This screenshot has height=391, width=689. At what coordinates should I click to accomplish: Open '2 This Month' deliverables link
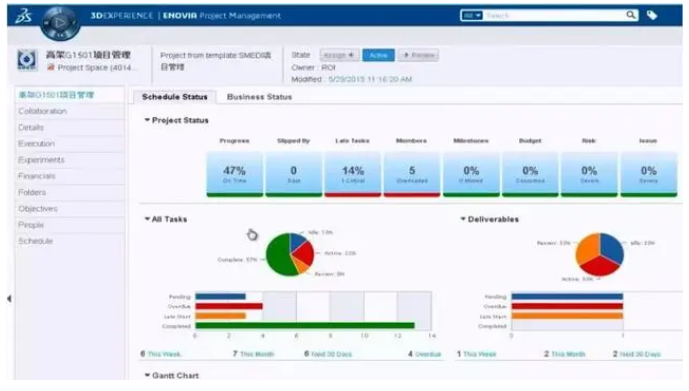[x=565, y=354]
